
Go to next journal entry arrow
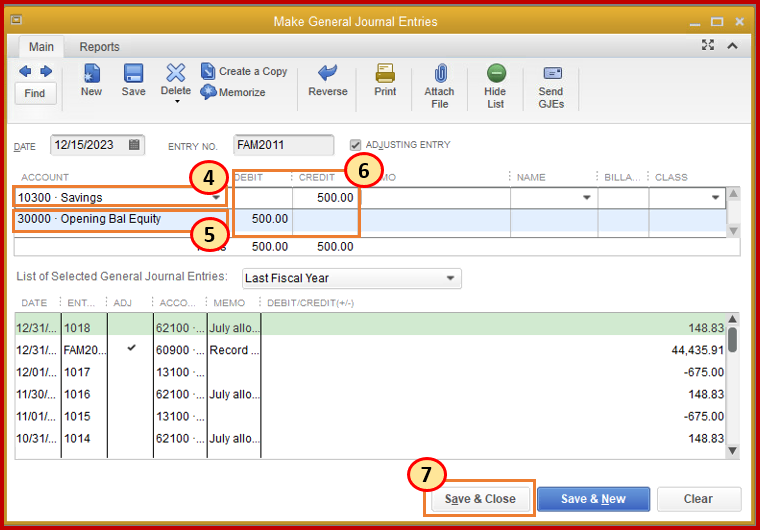46,72
